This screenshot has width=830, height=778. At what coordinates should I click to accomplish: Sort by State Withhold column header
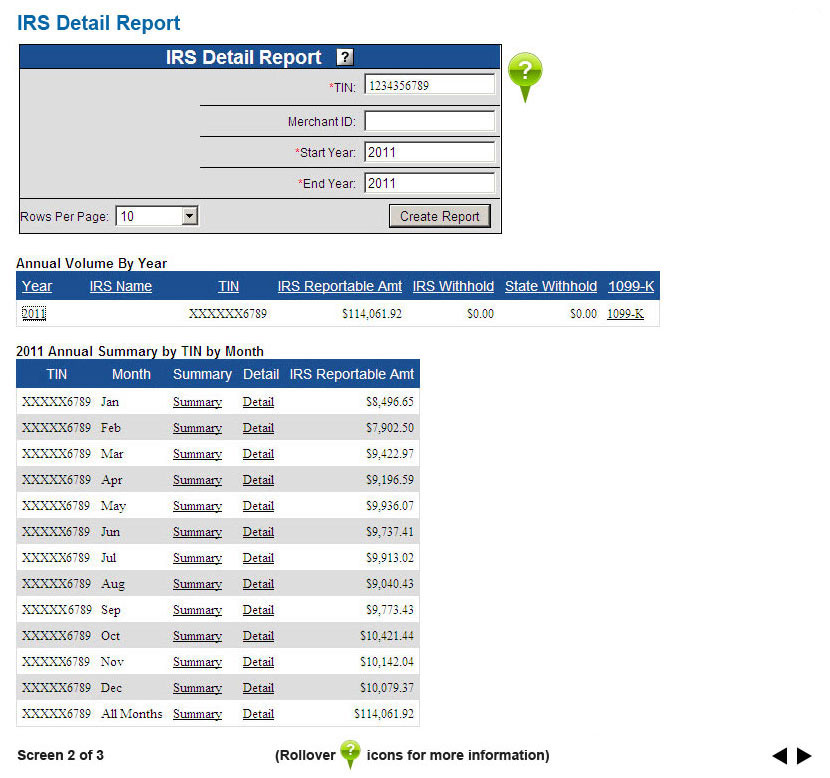tap(551, 286)
